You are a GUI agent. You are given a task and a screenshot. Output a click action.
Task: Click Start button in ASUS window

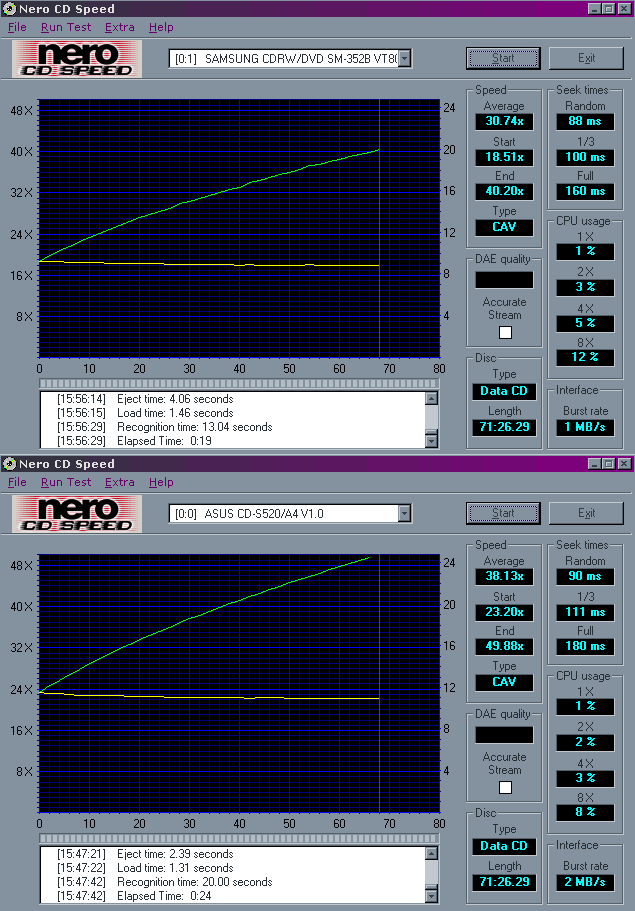pyautogui.click(x=503, y=513)
